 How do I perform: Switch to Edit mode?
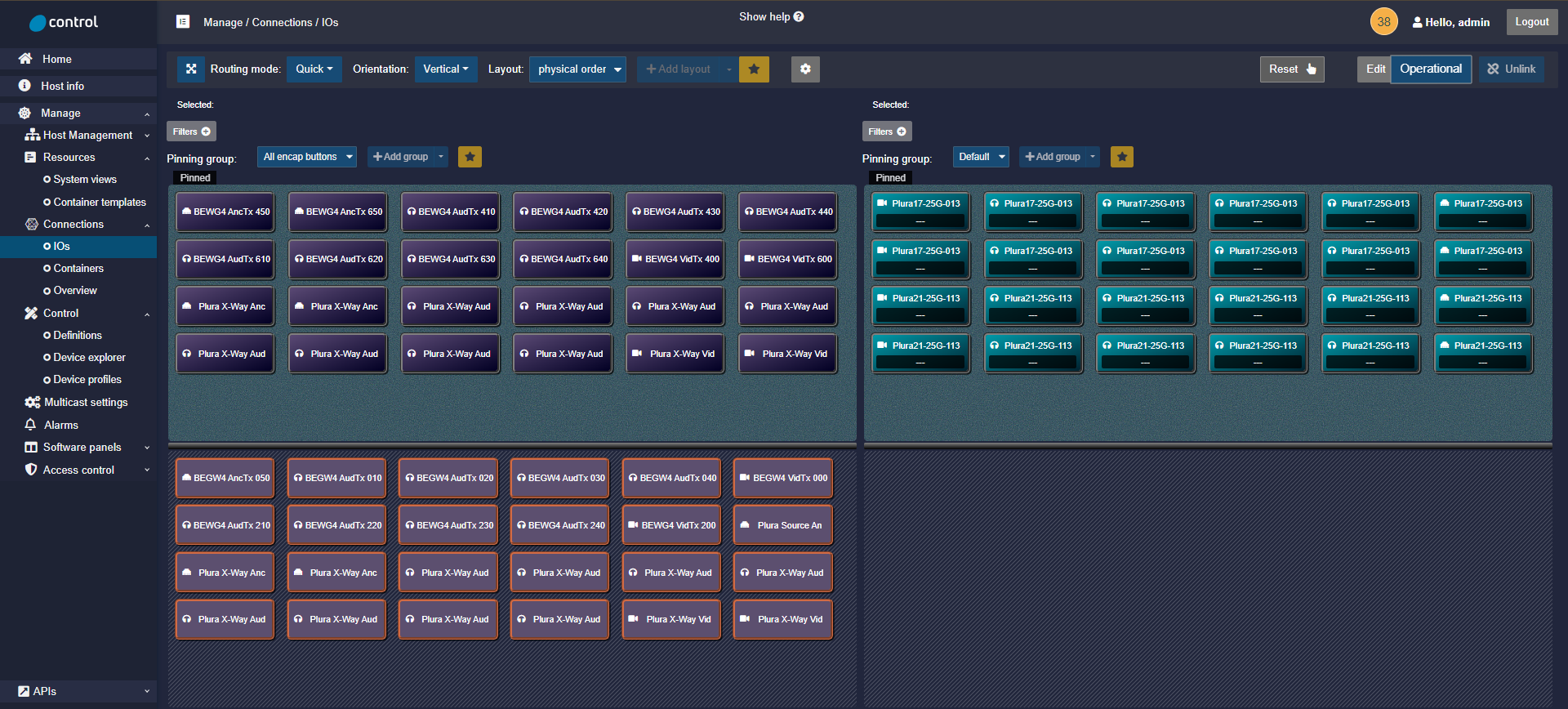1374,69
